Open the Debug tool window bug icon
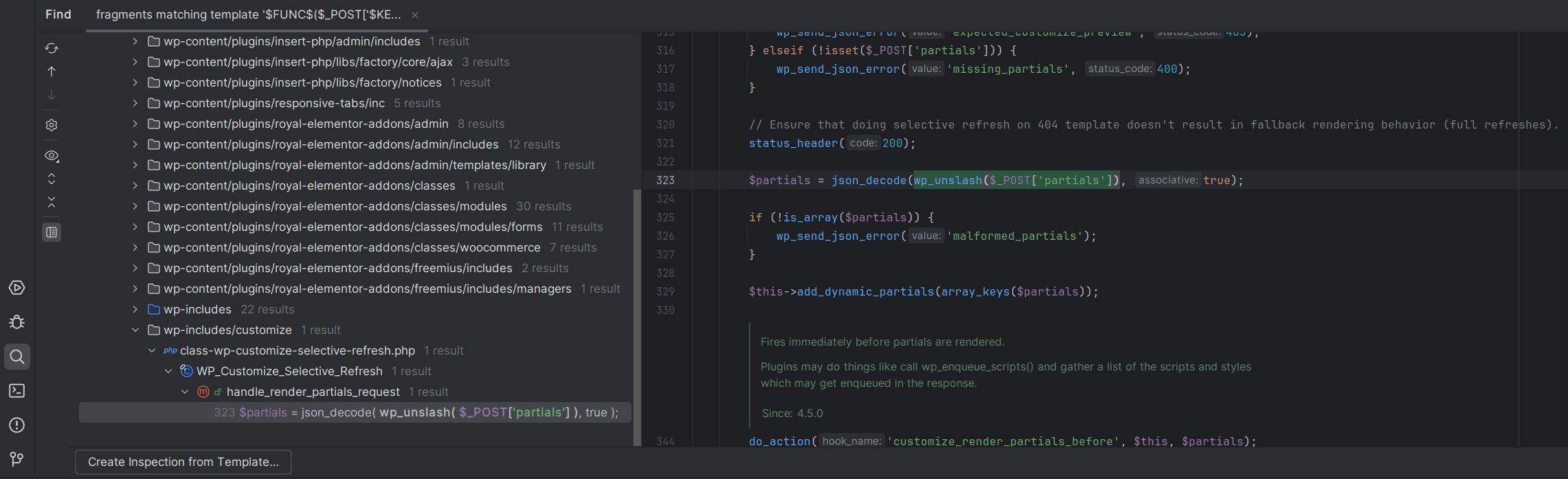This screenshot has width=1568, height=479. (17, 322)
